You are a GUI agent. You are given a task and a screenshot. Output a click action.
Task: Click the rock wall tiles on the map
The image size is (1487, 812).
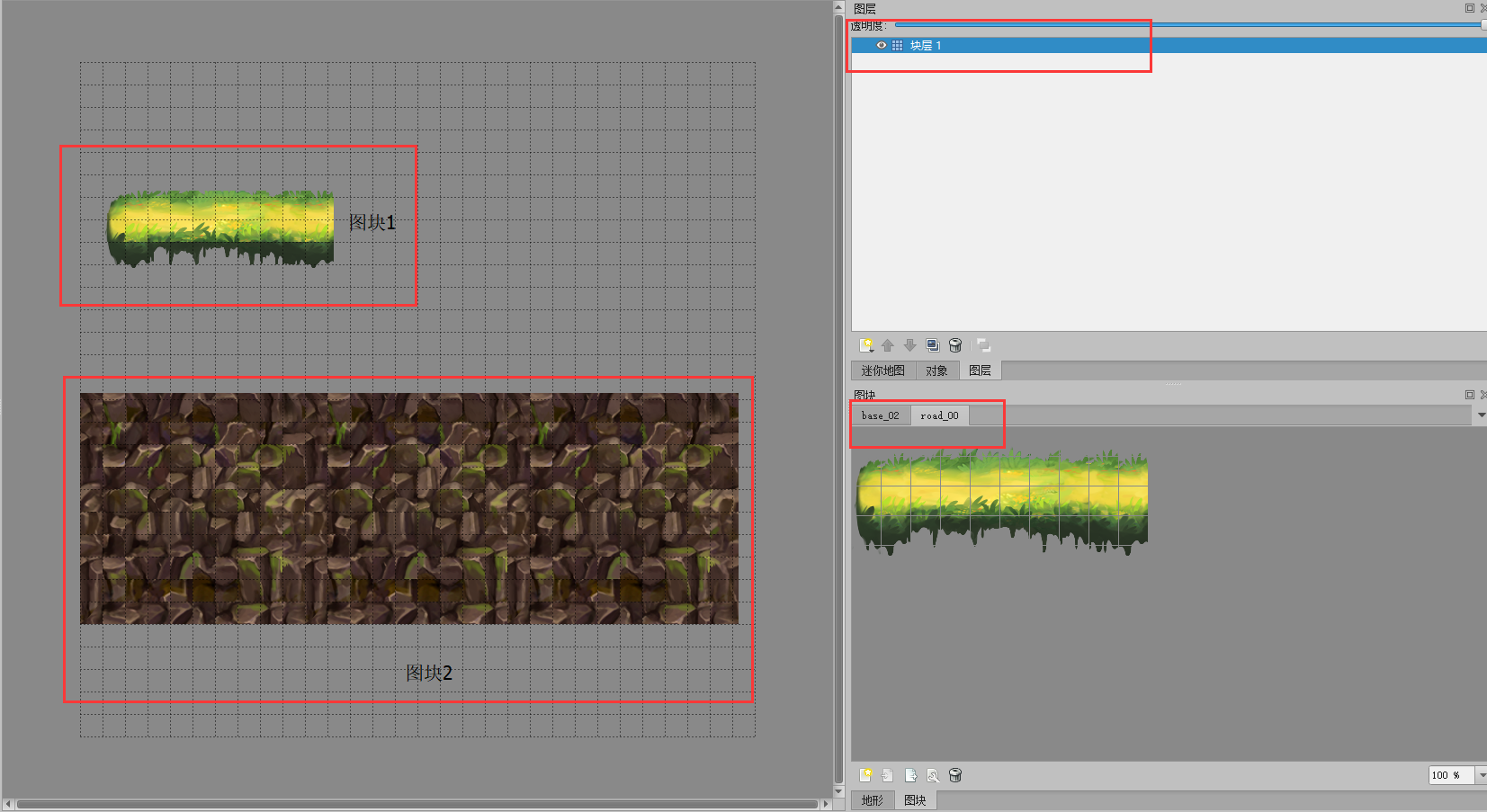pos(409,508)
